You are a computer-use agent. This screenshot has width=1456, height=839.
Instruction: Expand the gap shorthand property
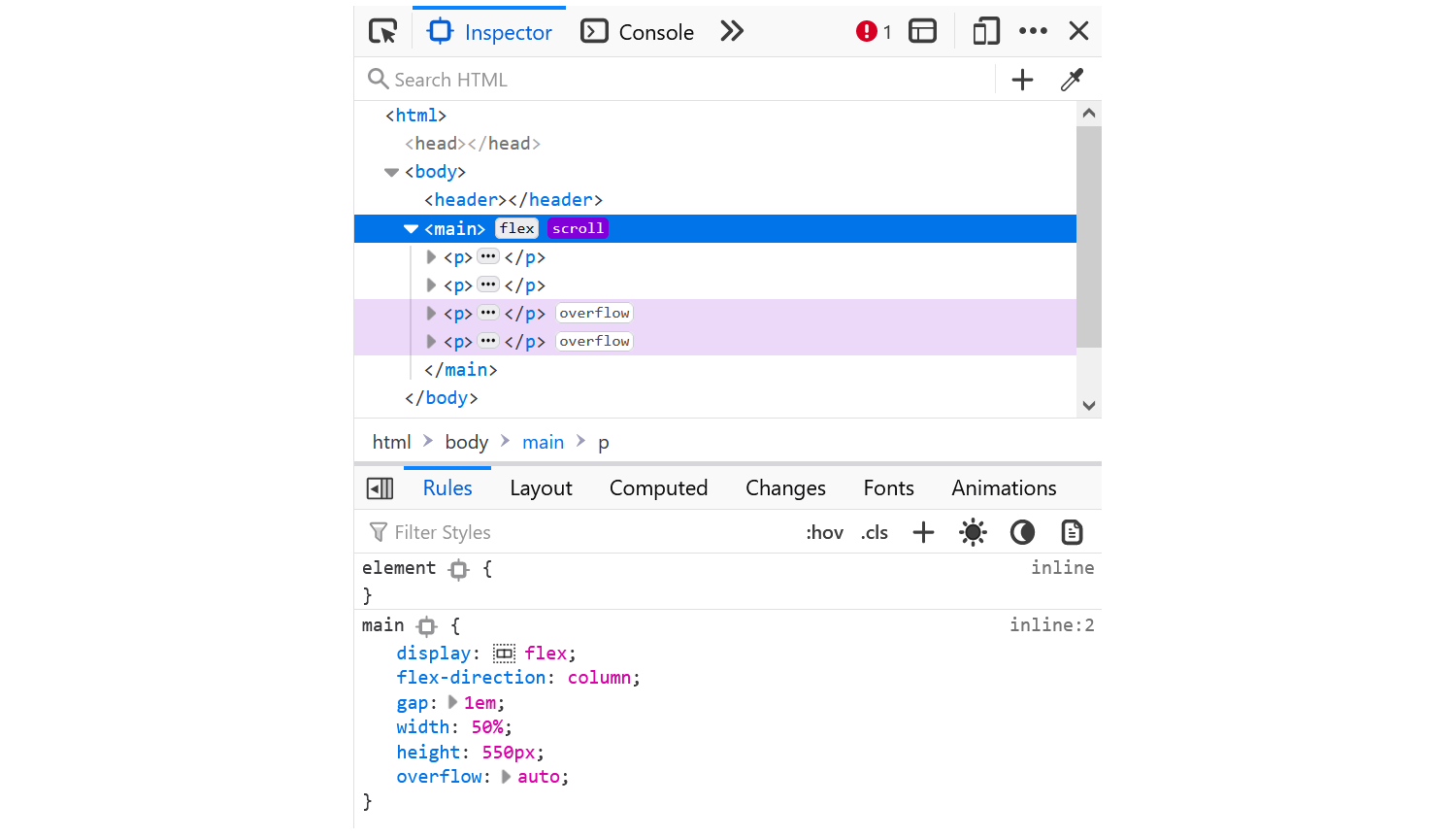(x=452, y=702)
